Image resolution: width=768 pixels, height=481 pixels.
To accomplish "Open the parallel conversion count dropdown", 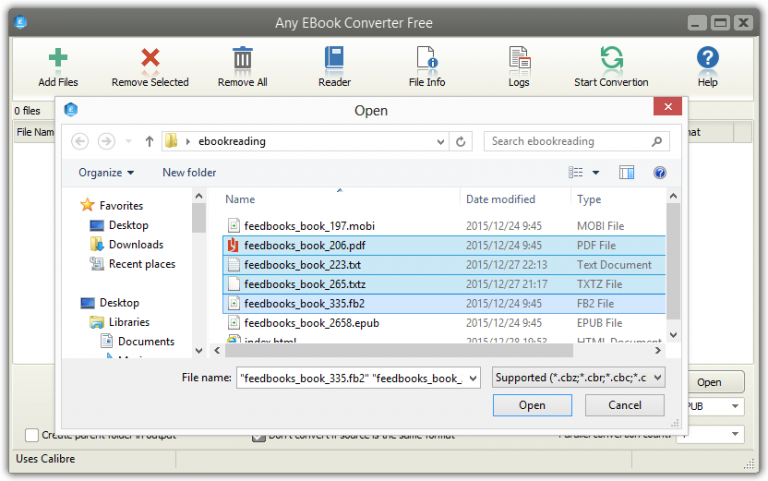I will click(735, 434).
